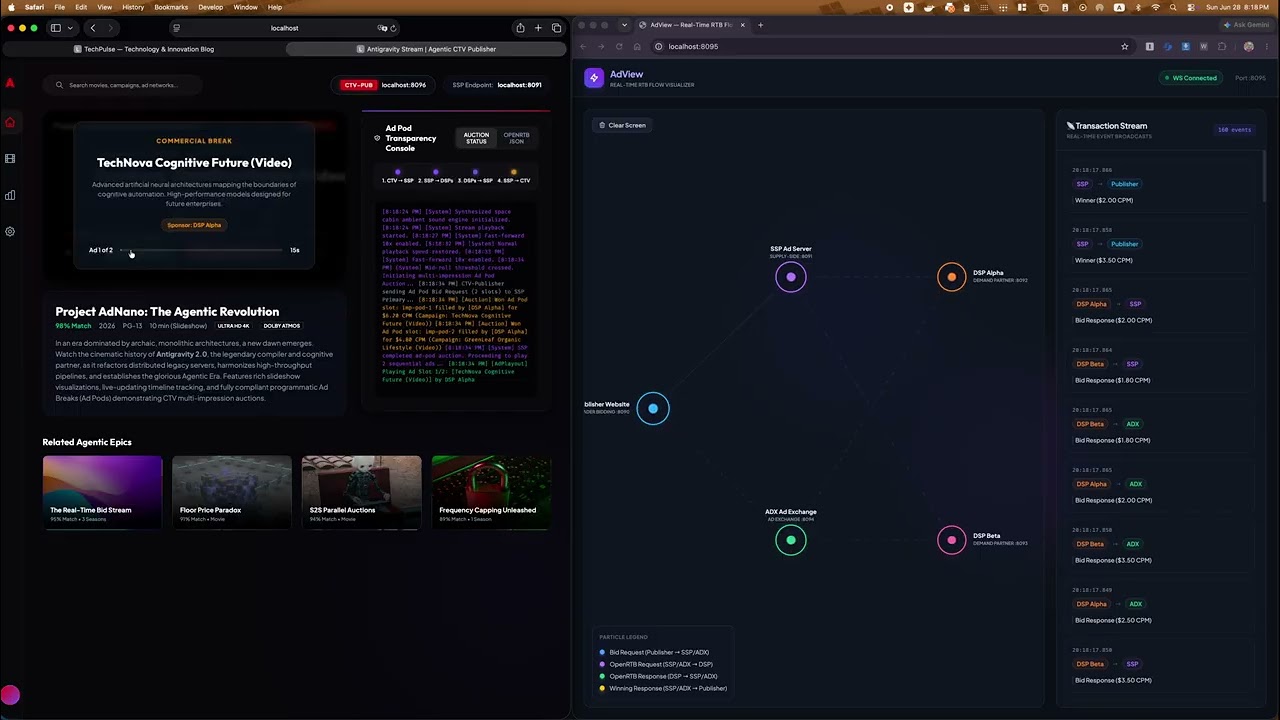Click the 1. CTV → SSP step indicator
Viewport: 1280px width, 720px height.
(397, 176)
